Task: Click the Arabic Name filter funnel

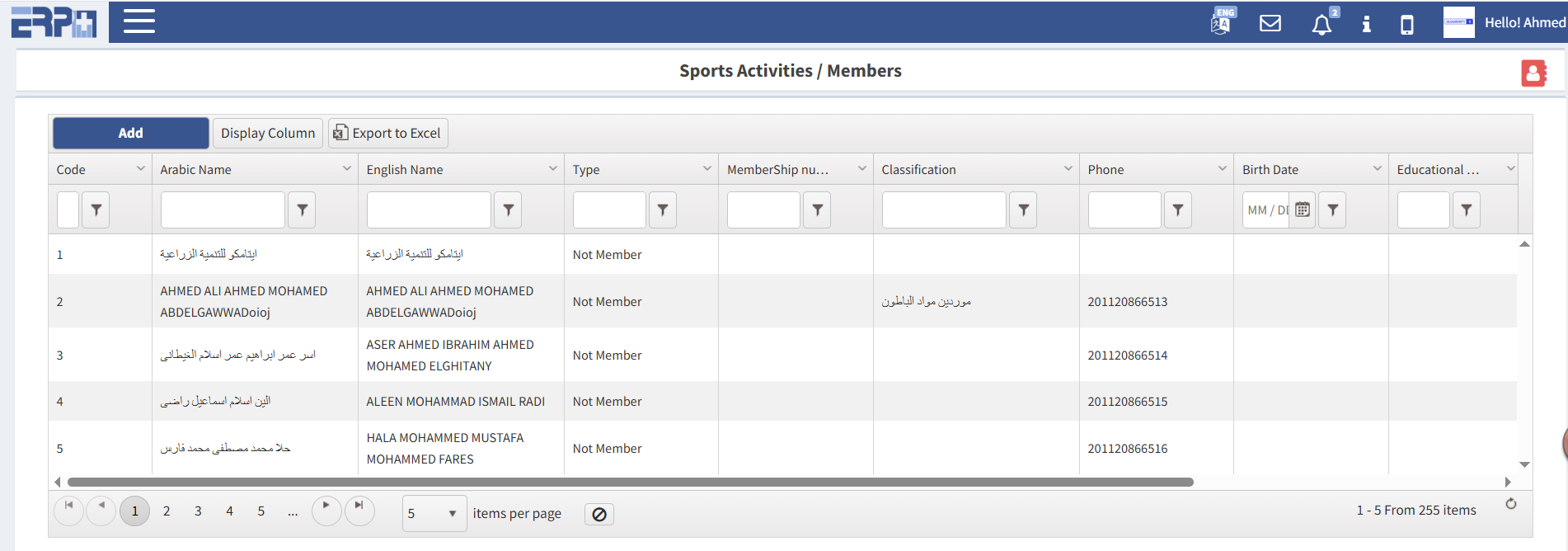Action: pyautogui.click(x=302, y=210)
